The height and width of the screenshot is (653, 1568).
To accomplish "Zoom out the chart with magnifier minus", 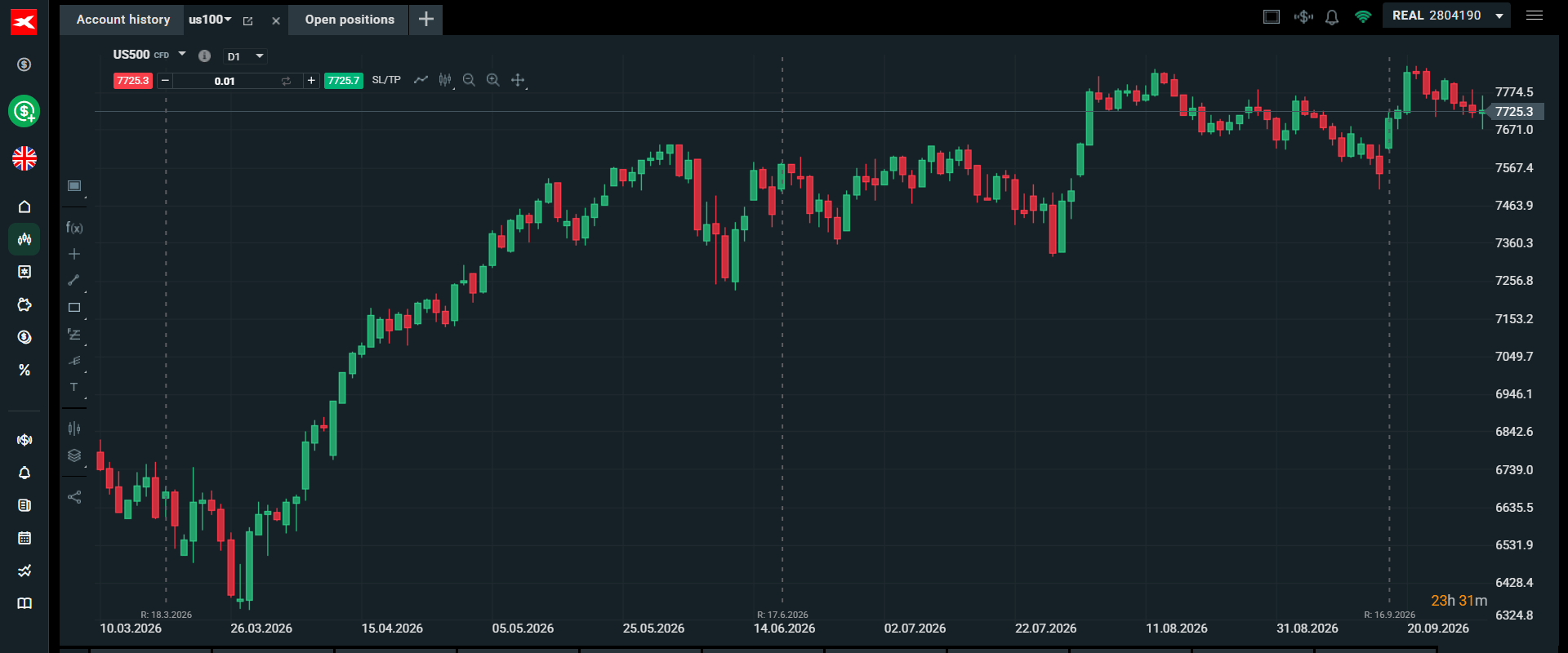I will tap(469, 80).
